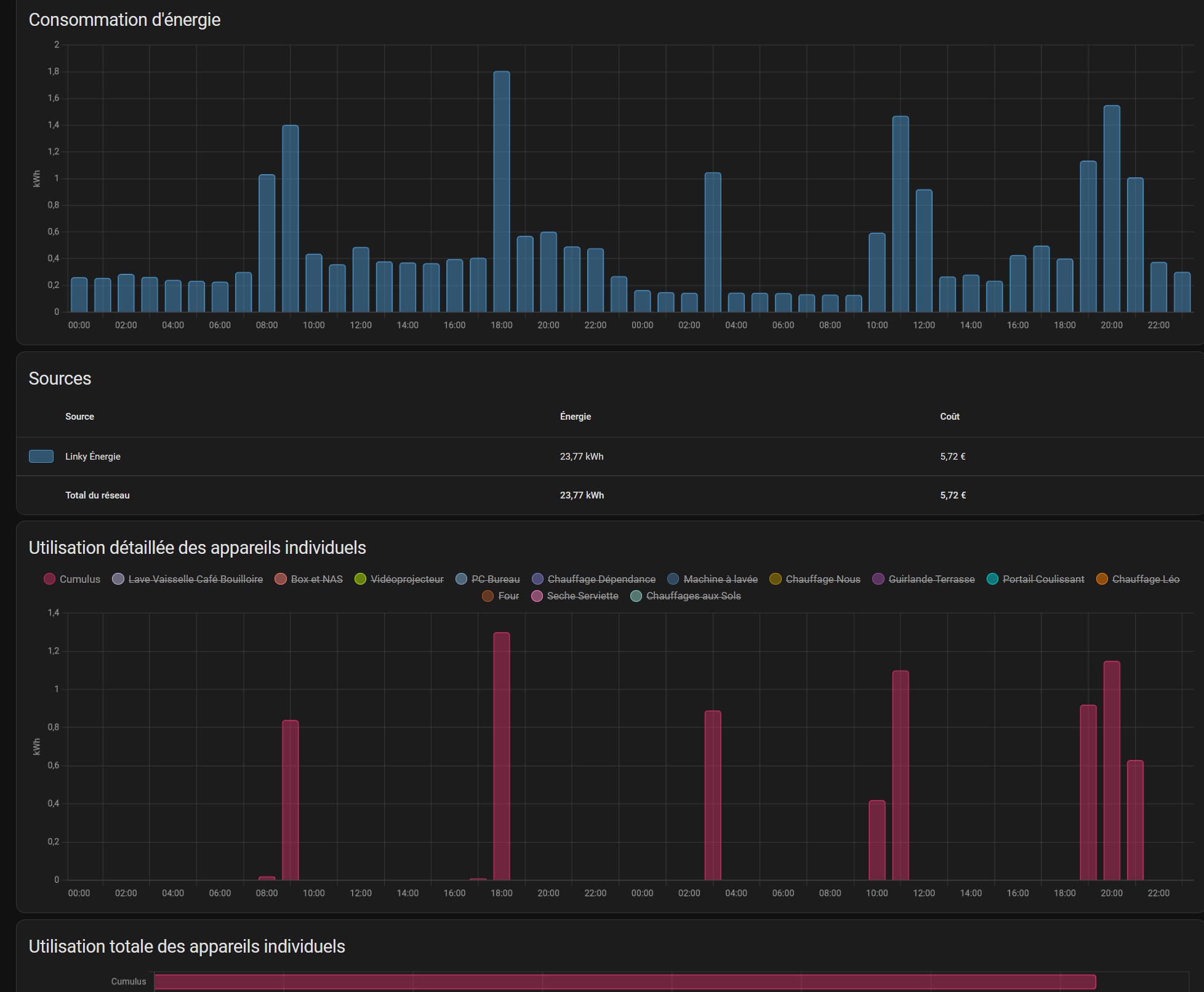1204x992 pixels.
Task: Click the PC Bureau legend circle
Action: pyautogui.click(x=462, y=579)
